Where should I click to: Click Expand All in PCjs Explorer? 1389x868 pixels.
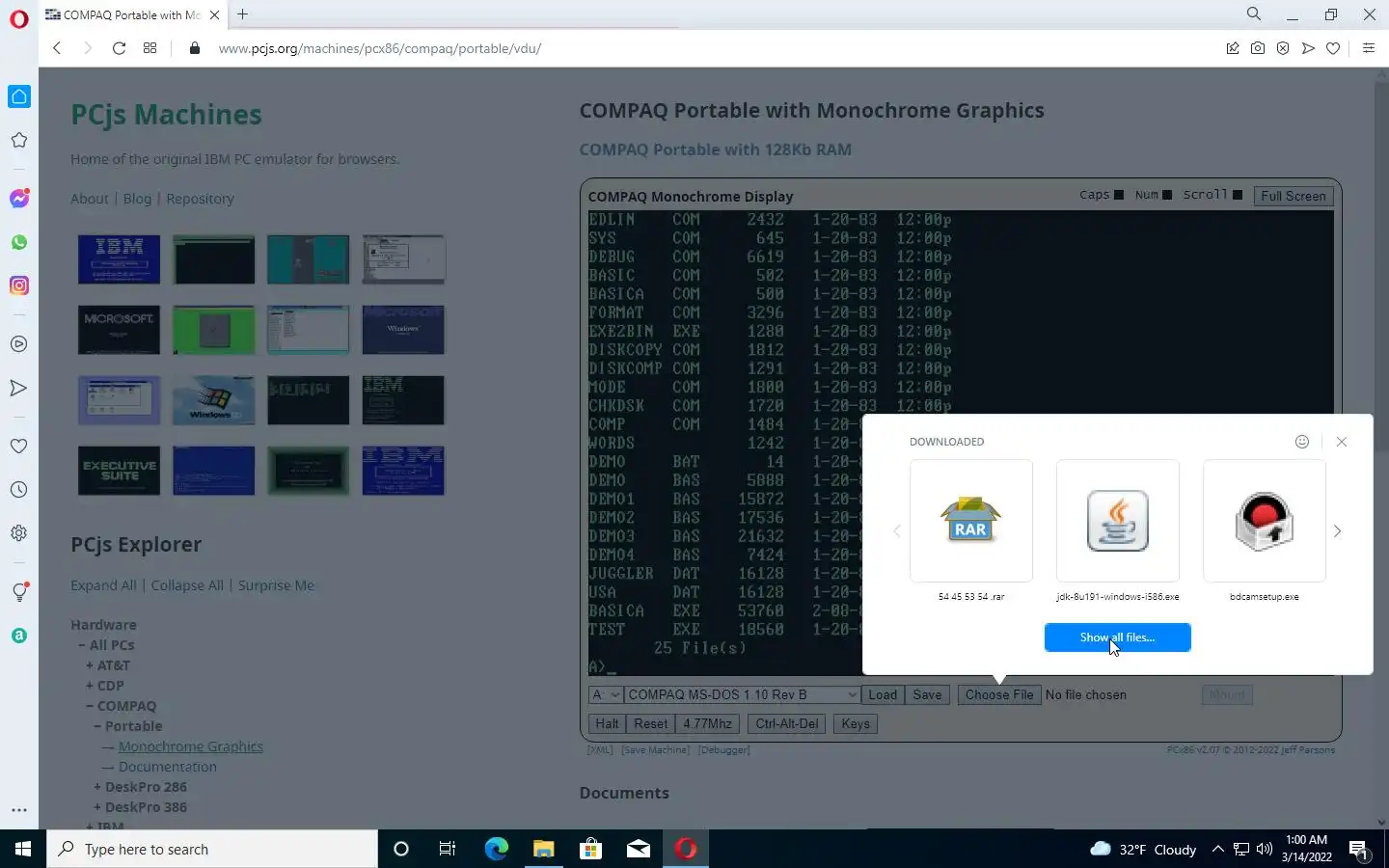(x=103, y=585)
